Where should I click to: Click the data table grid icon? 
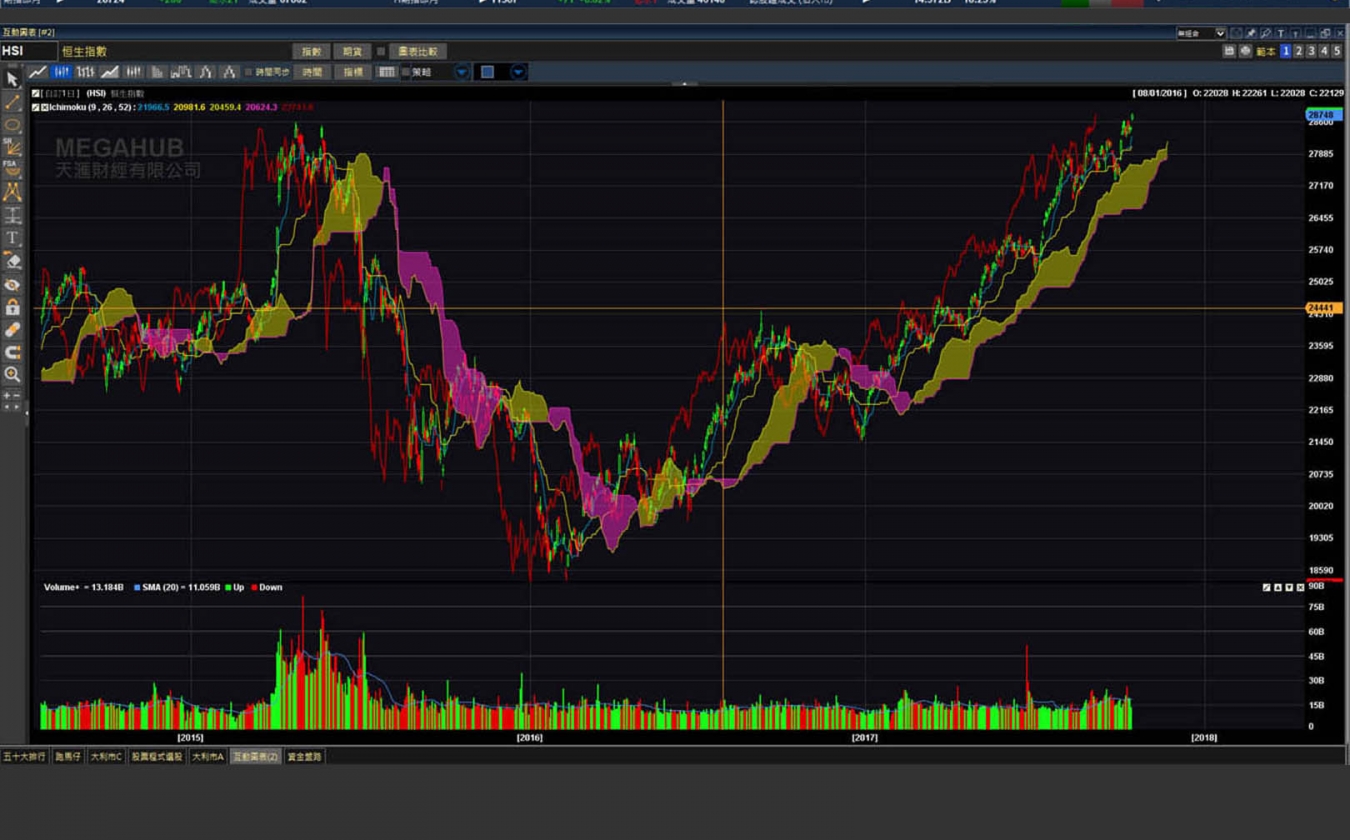tap(386, 72)
